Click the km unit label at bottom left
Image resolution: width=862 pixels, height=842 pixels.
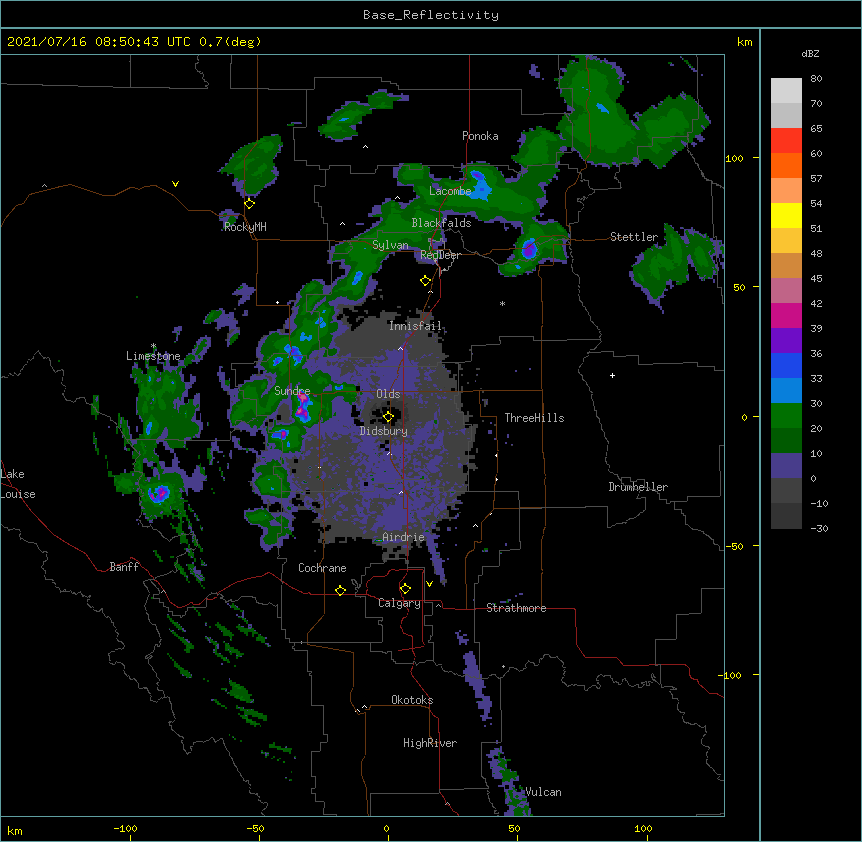click(15, 831)
